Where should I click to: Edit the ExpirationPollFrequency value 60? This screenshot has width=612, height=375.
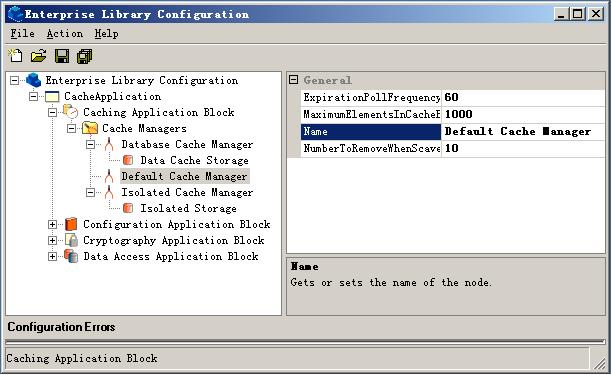click(523, 97)
